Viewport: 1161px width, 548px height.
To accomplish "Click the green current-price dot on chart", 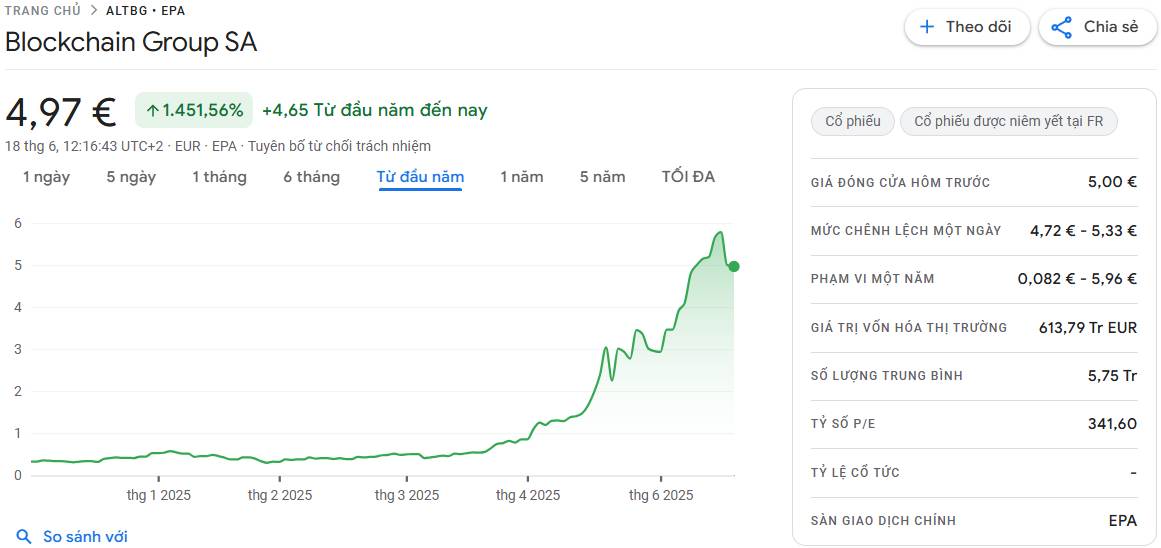I will [x=734, y=267].
